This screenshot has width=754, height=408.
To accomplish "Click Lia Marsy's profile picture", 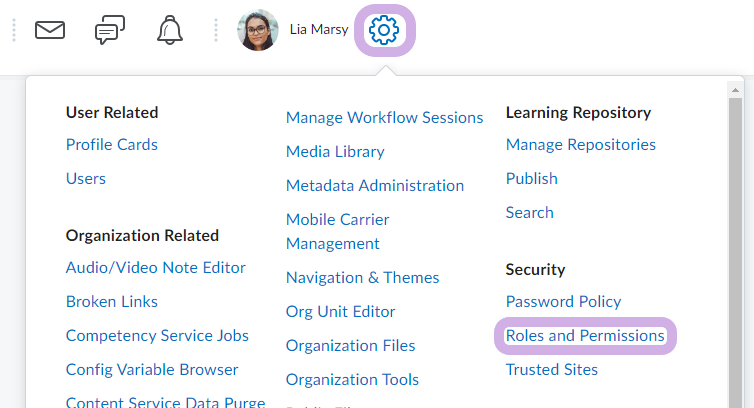I will click(x=257, y=30).
